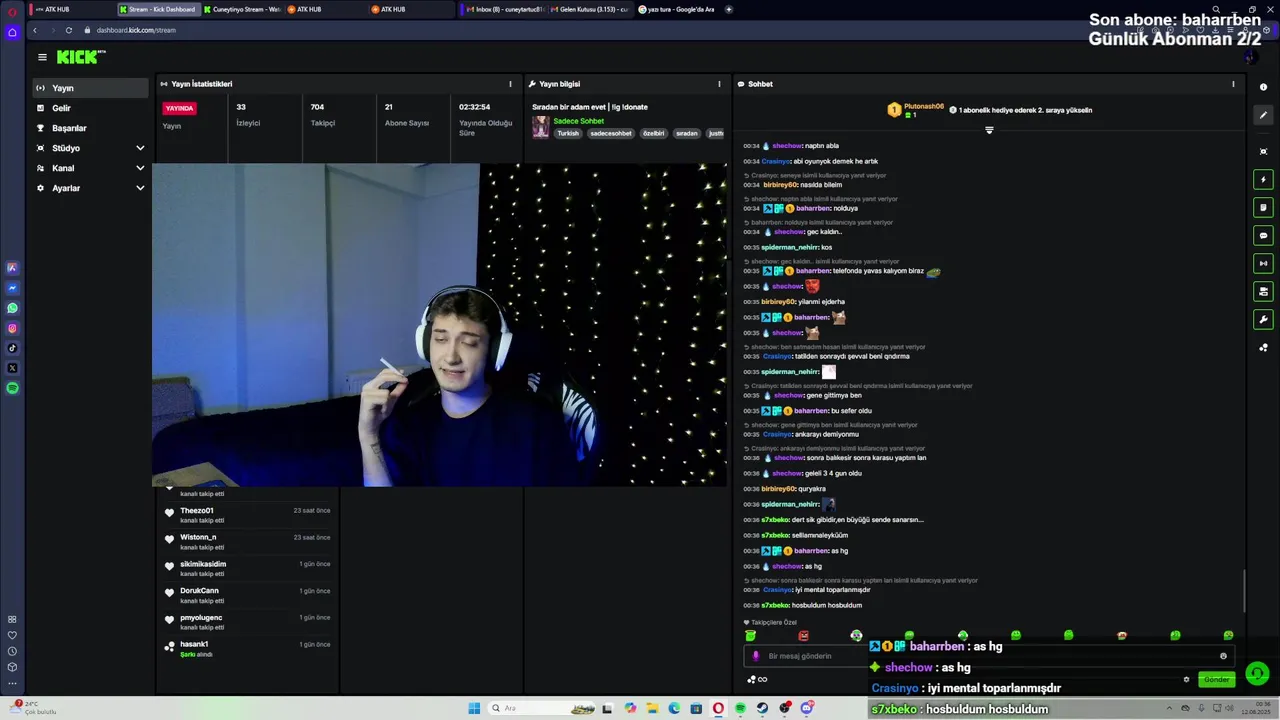
Task: Click the lightning bolt quick action icon
Action: pyautogui.click(x=1263, y=180)
